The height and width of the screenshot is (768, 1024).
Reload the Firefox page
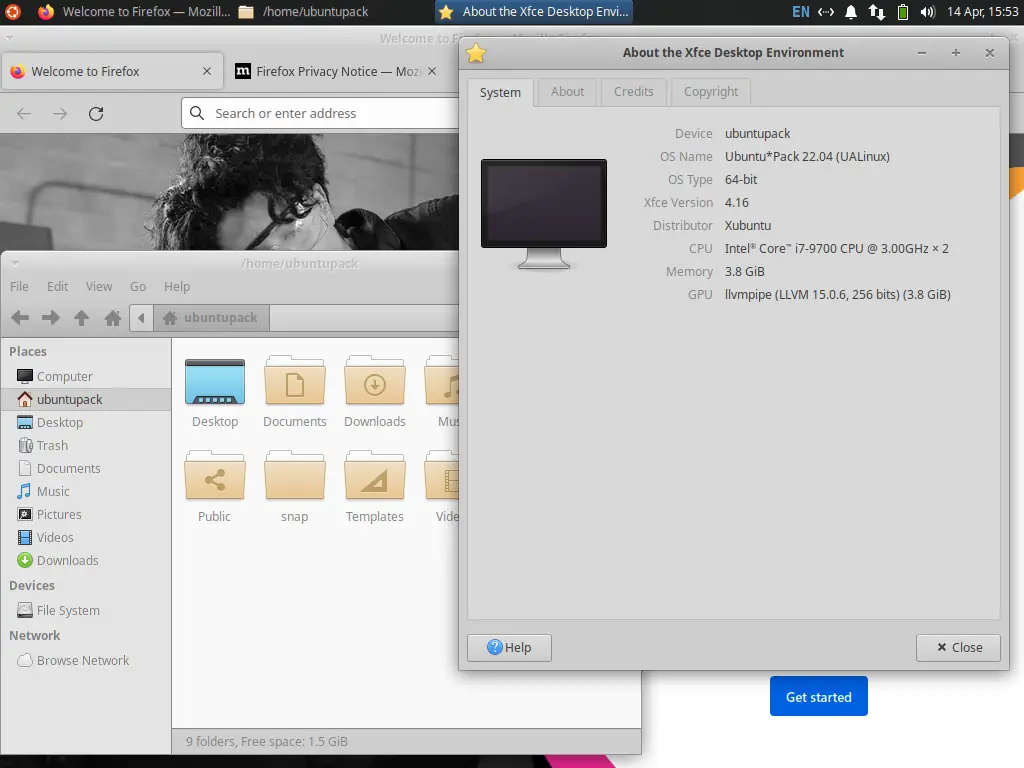pos(96,114)
